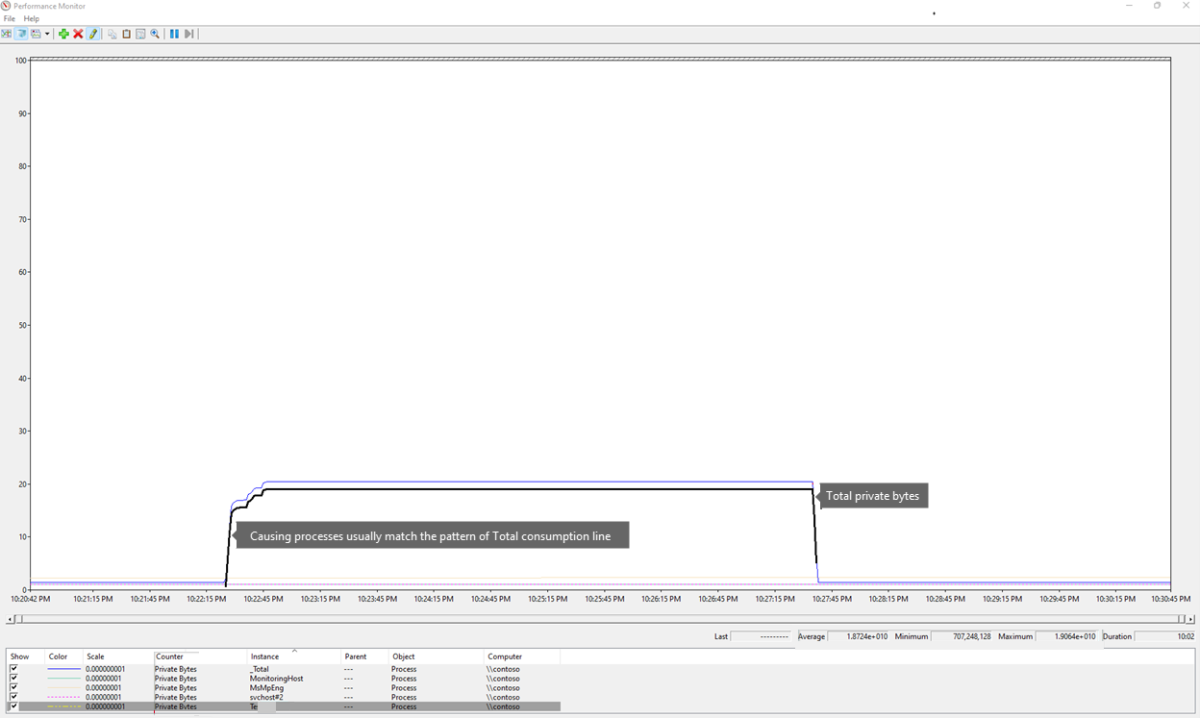This screenshot has height=718, width=1200.
Task: Click Change Graph Type icon
Action: click(x=36, y=34)
